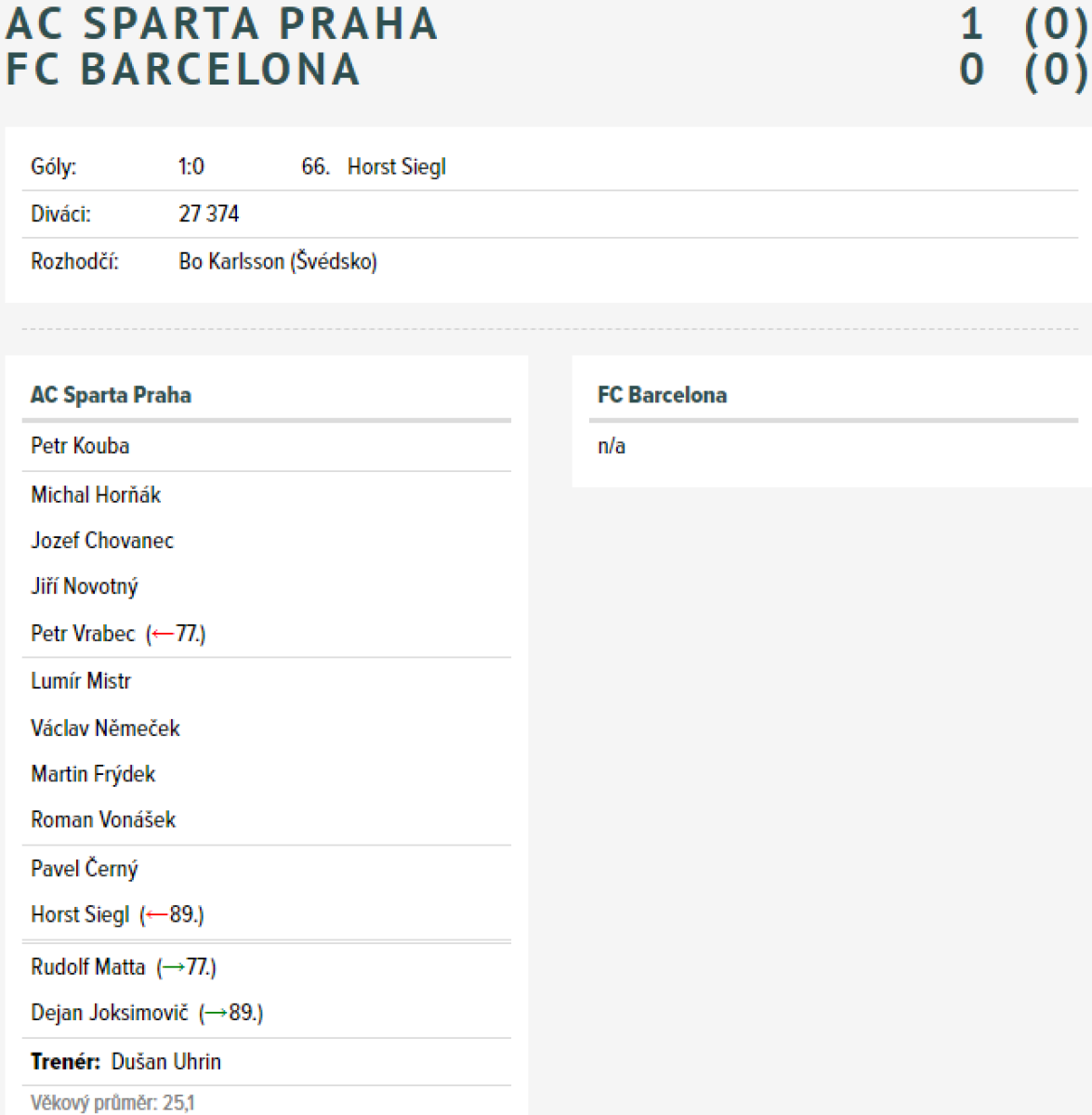Open goalscorer Horst Siegl in Góly row
The width and height of the screenshot is (1092, 1115).
tap(397, 167)
